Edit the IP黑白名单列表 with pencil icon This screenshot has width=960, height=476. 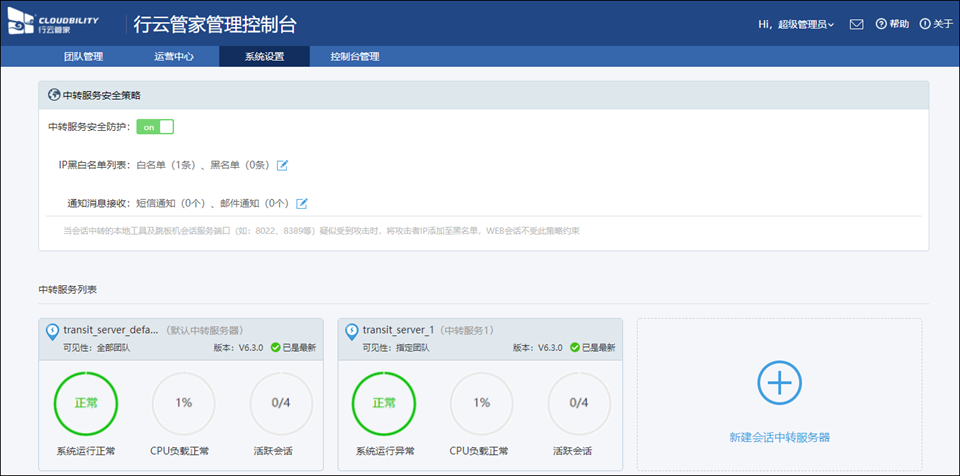282,165
